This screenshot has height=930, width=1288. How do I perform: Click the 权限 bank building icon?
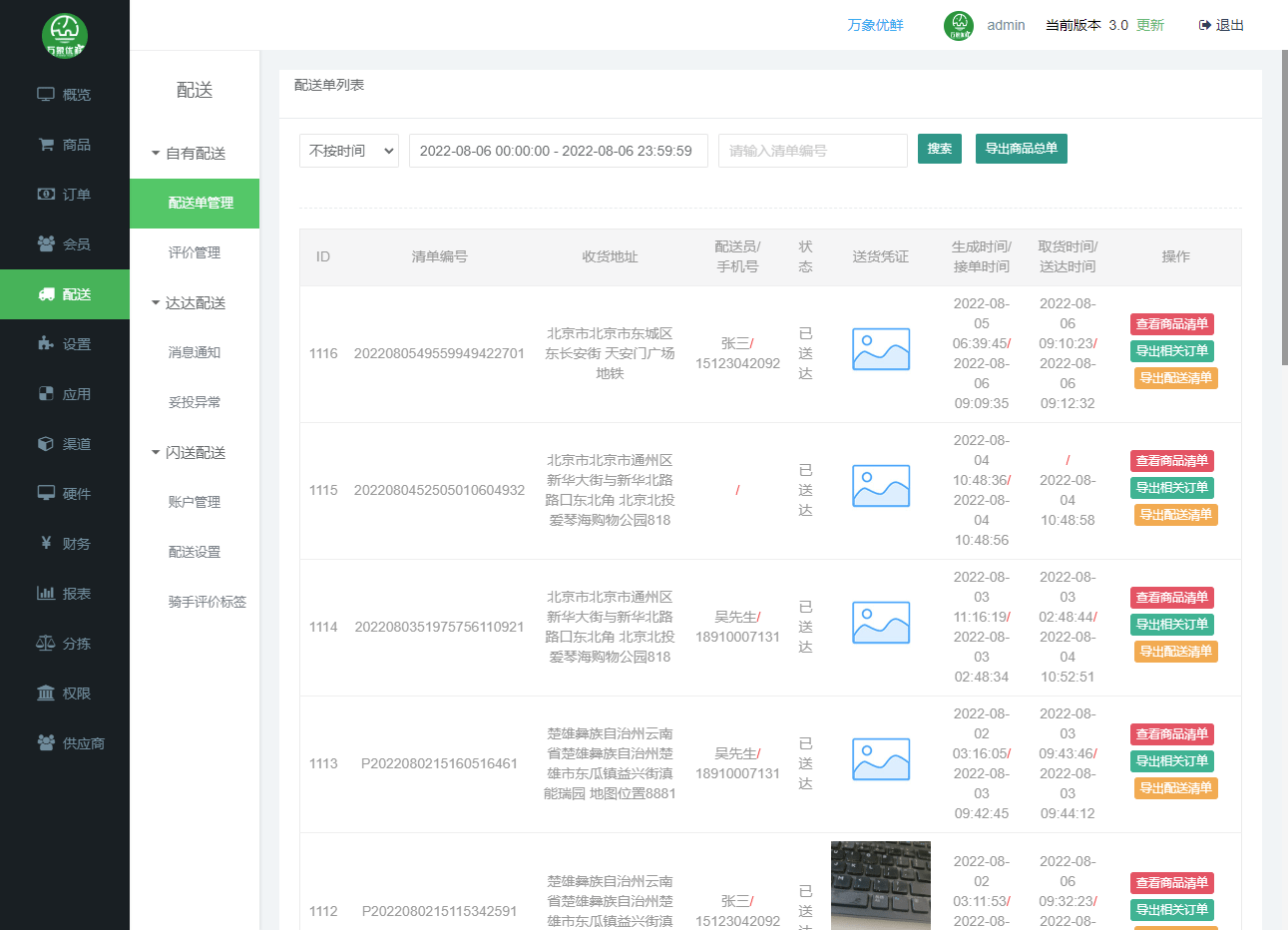click(x=45, y=694)
